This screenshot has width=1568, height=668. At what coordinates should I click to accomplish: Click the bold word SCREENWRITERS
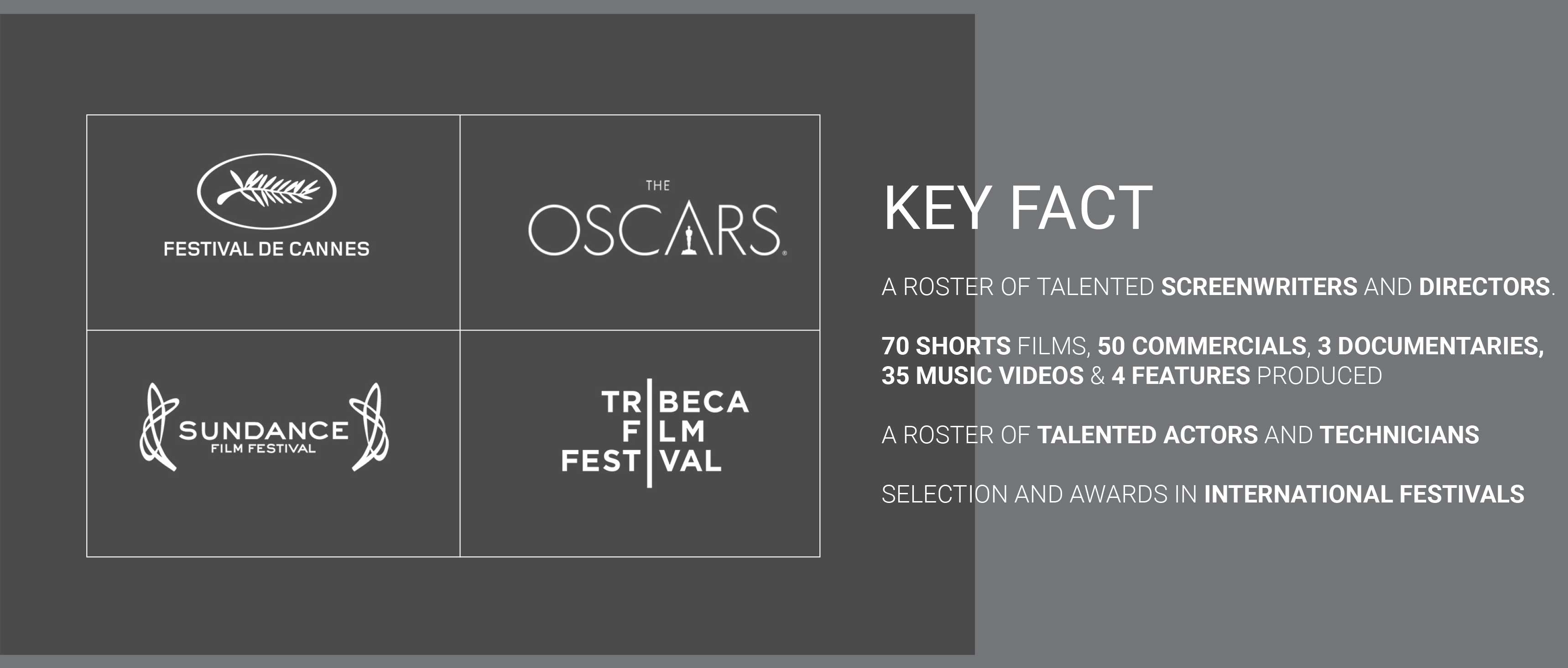tap(1259, 286)
